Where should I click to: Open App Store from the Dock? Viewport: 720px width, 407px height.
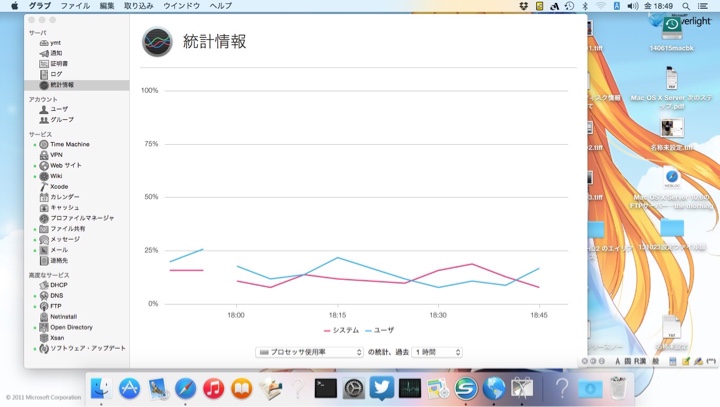[x=129, y=389]
